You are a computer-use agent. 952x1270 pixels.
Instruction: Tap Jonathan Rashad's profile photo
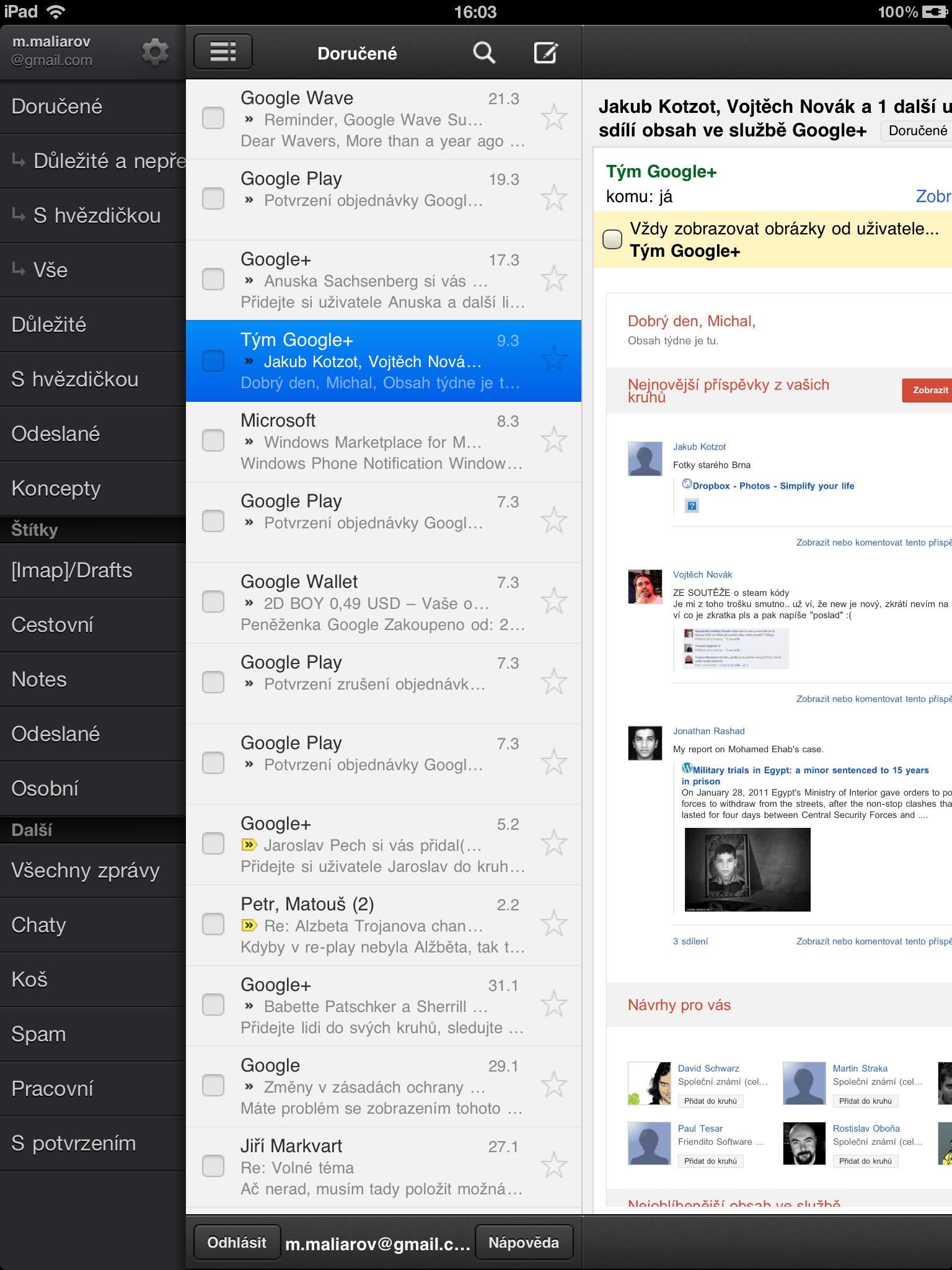[x=645, y=743]
